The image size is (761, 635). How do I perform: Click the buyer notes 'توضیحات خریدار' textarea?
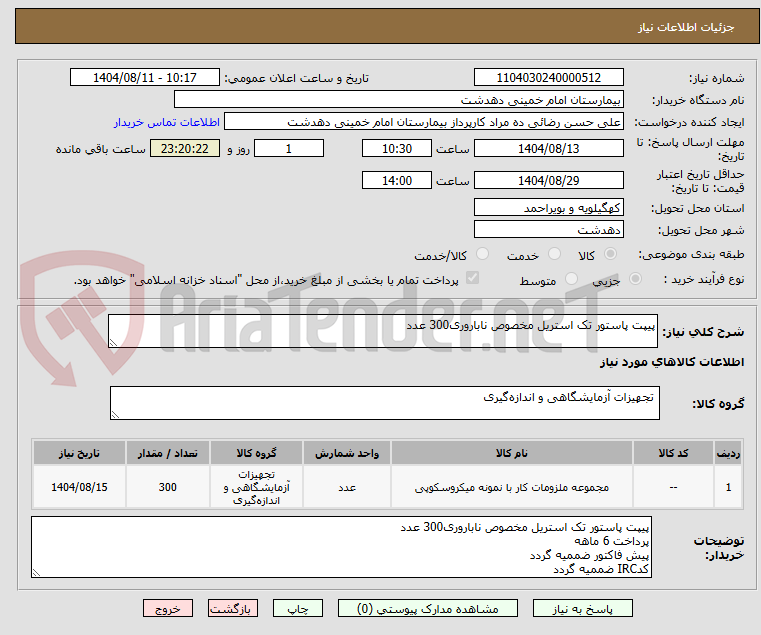point(341,547)
